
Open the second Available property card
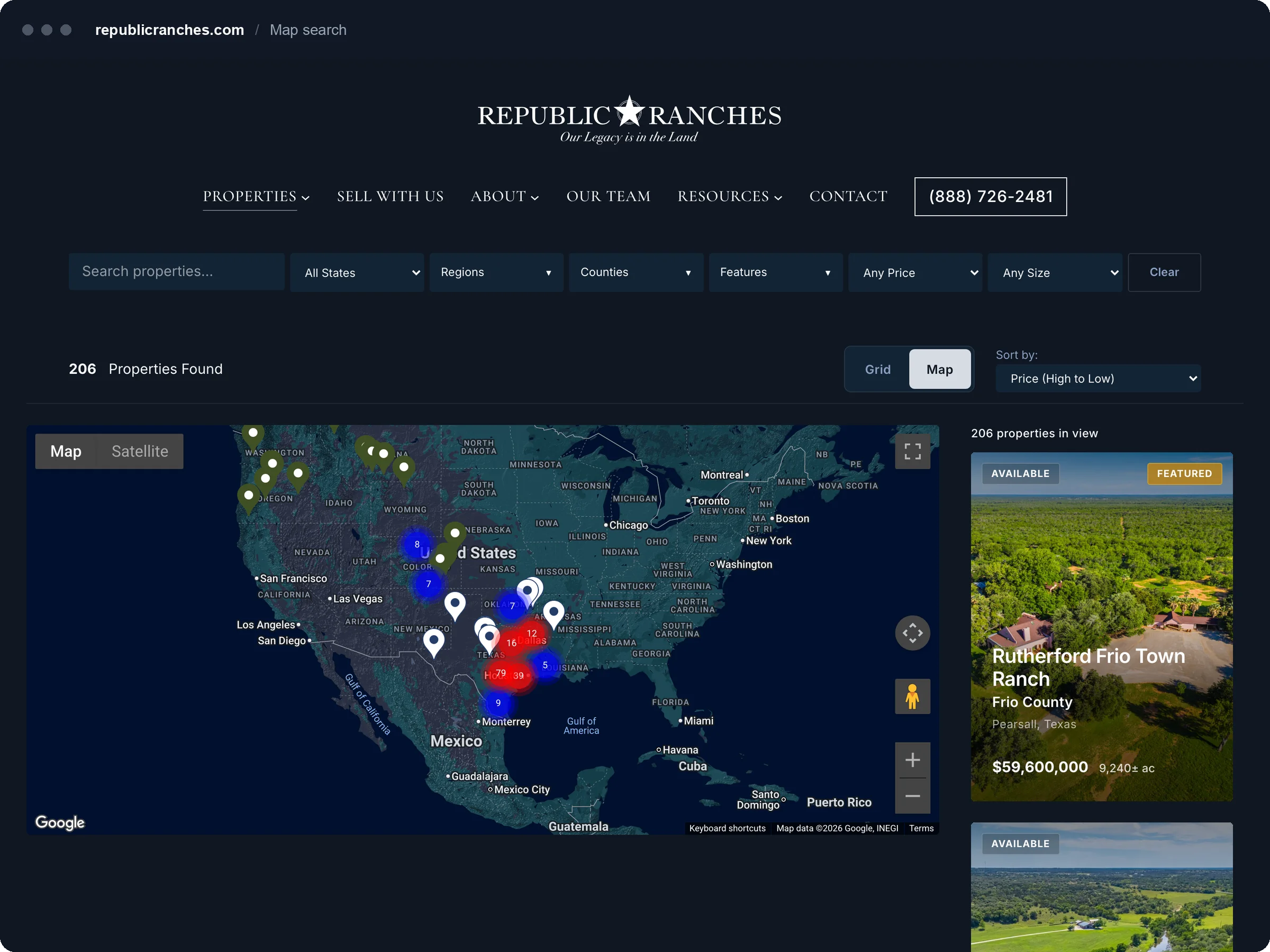point(1101,887)
